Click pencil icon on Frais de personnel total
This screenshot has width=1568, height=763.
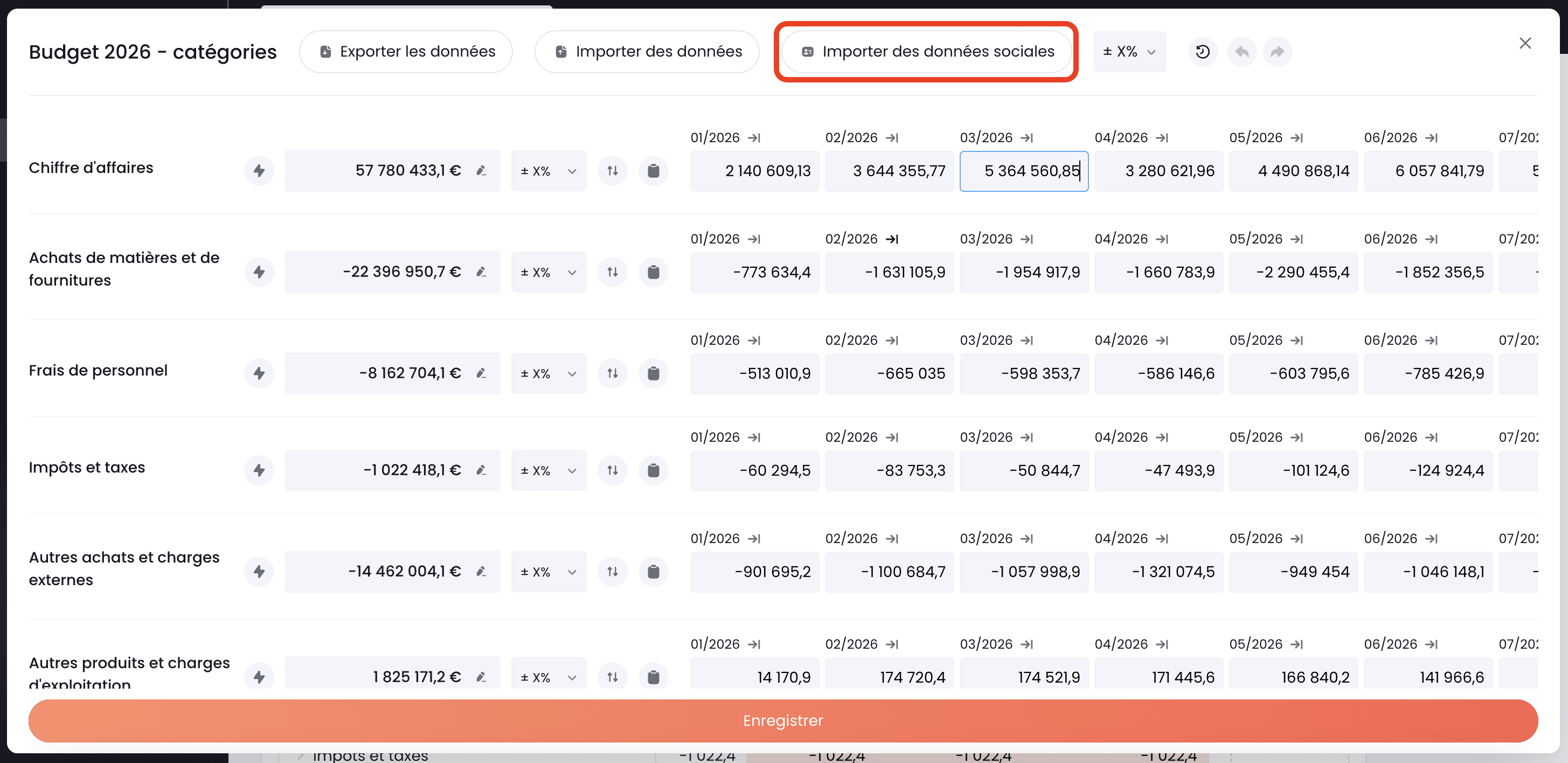tap(481, 373)
